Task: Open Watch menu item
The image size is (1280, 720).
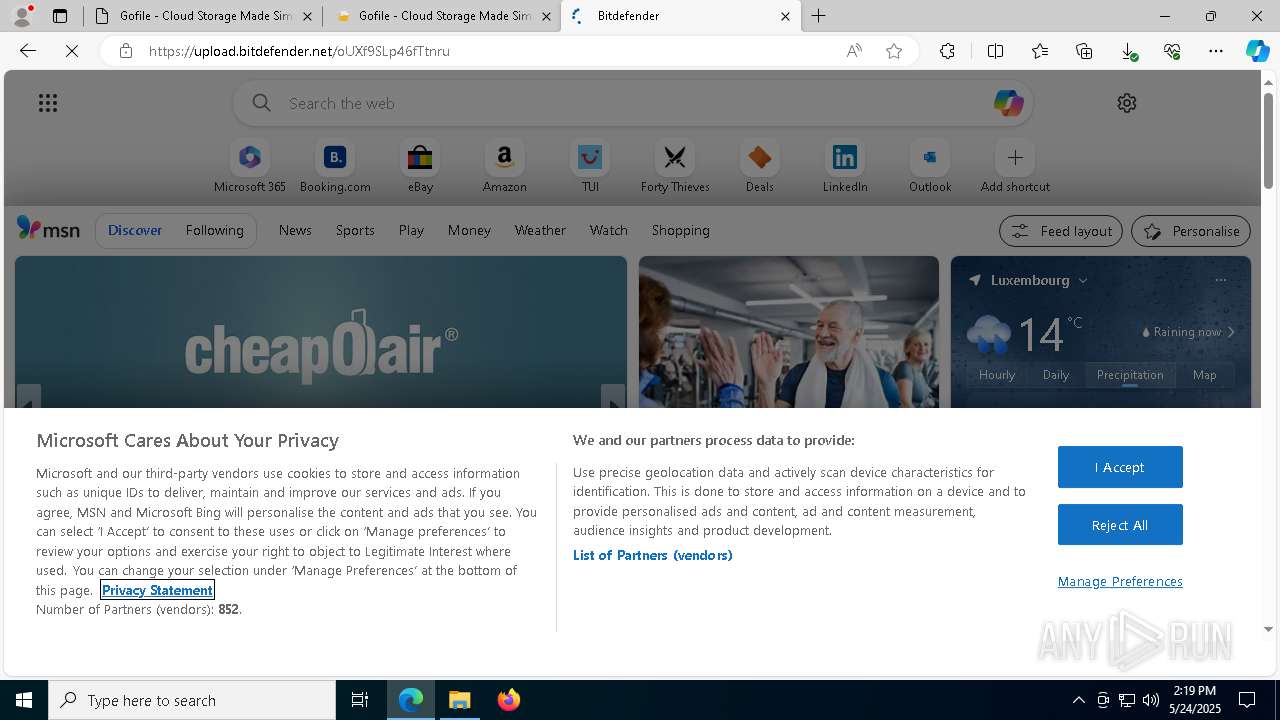Action: (609, 230)
